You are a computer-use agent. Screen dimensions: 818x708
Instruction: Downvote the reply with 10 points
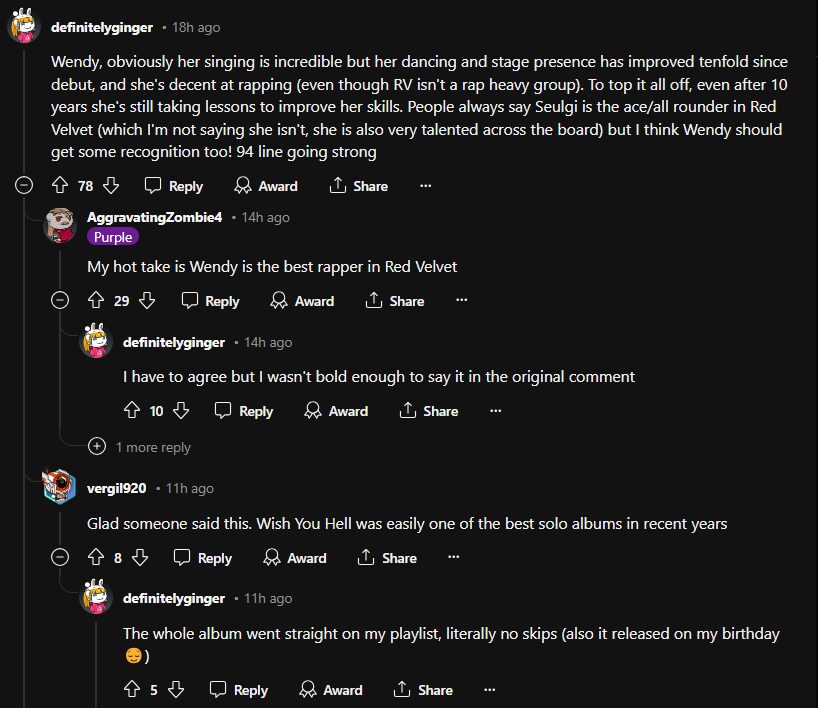pos(181,411)
